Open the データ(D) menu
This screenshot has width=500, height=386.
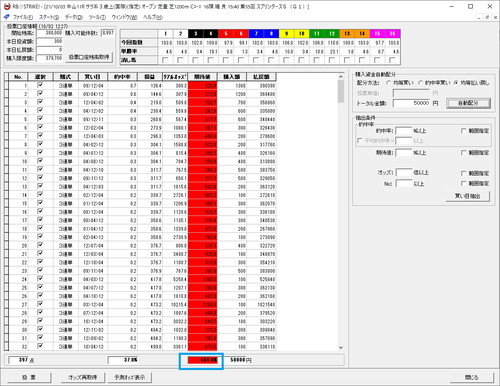pos(74,17)
